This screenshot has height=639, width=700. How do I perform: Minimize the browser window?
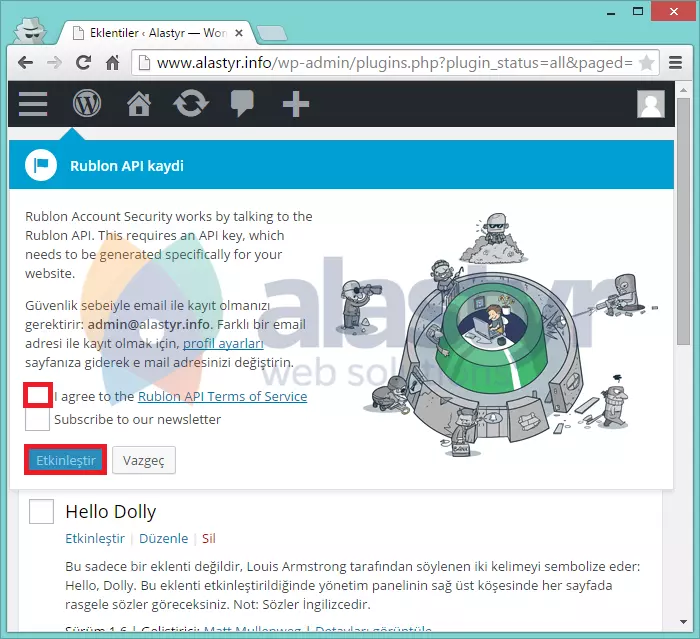(611, 13)
